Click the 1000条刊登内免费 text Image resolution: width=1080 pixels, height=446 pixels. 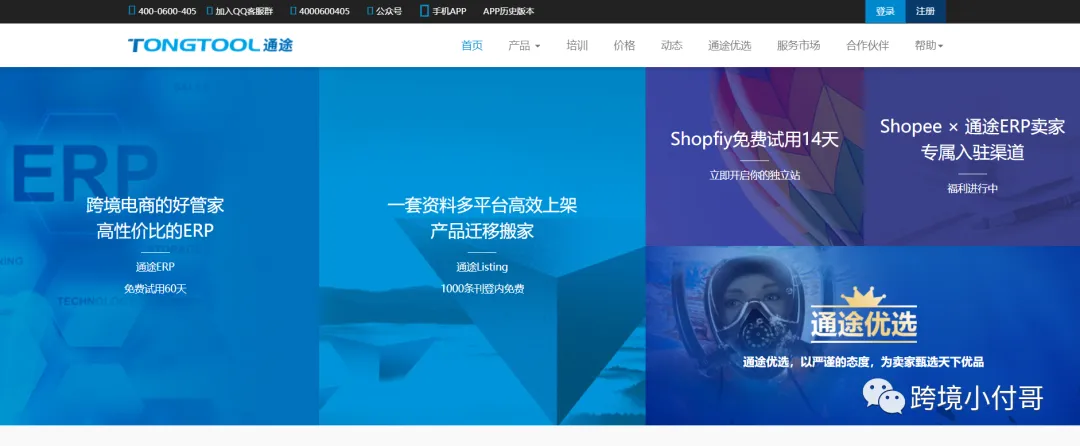tap(482, 289)
